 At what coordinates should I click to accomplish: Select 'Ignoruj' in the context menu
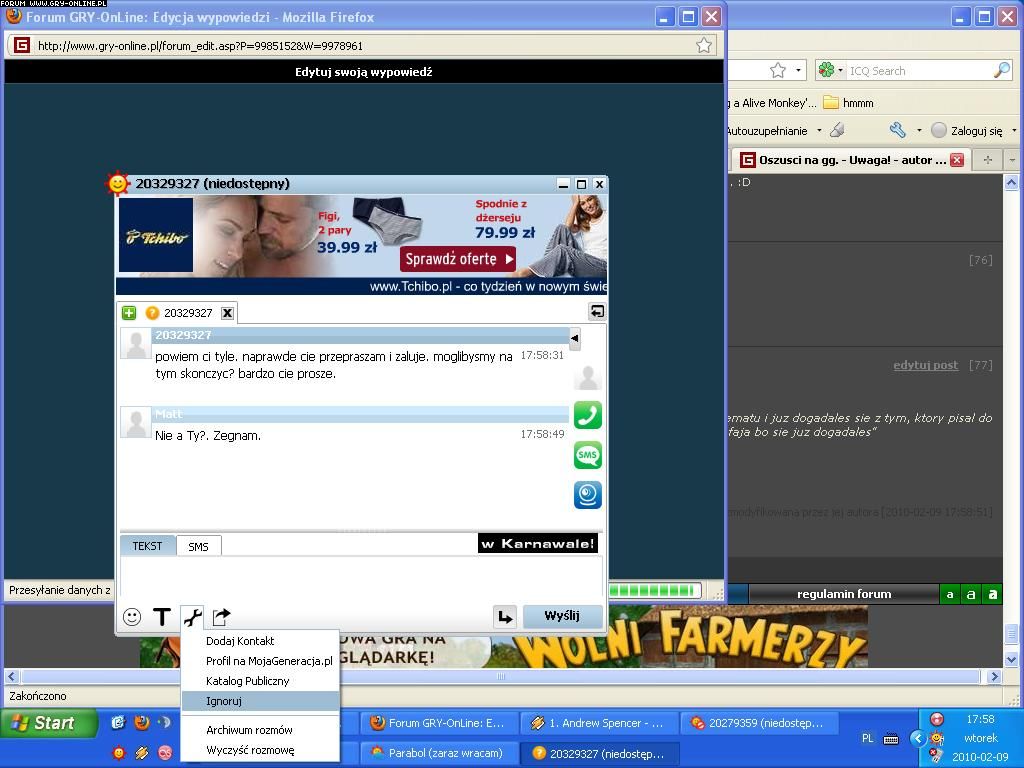click(x=260, y=701)
